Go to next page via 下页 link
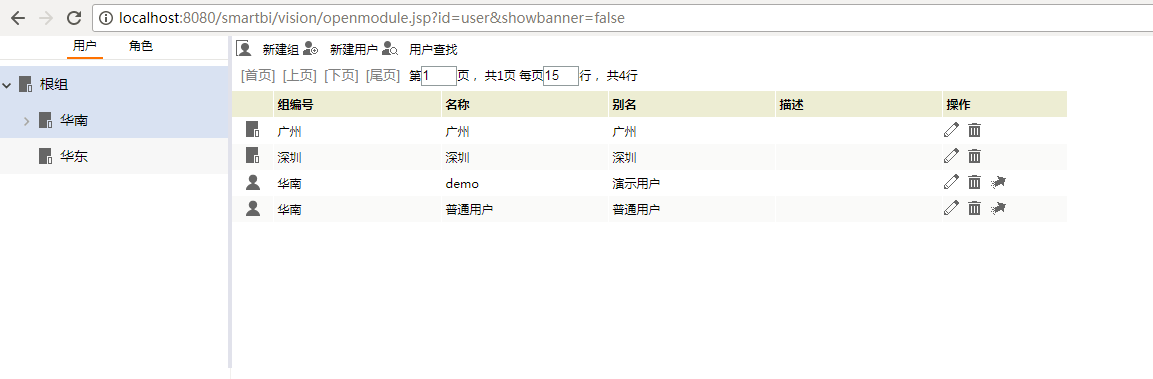The width and height of the screenshot is (1153, 379). click(x=341, y=75)
